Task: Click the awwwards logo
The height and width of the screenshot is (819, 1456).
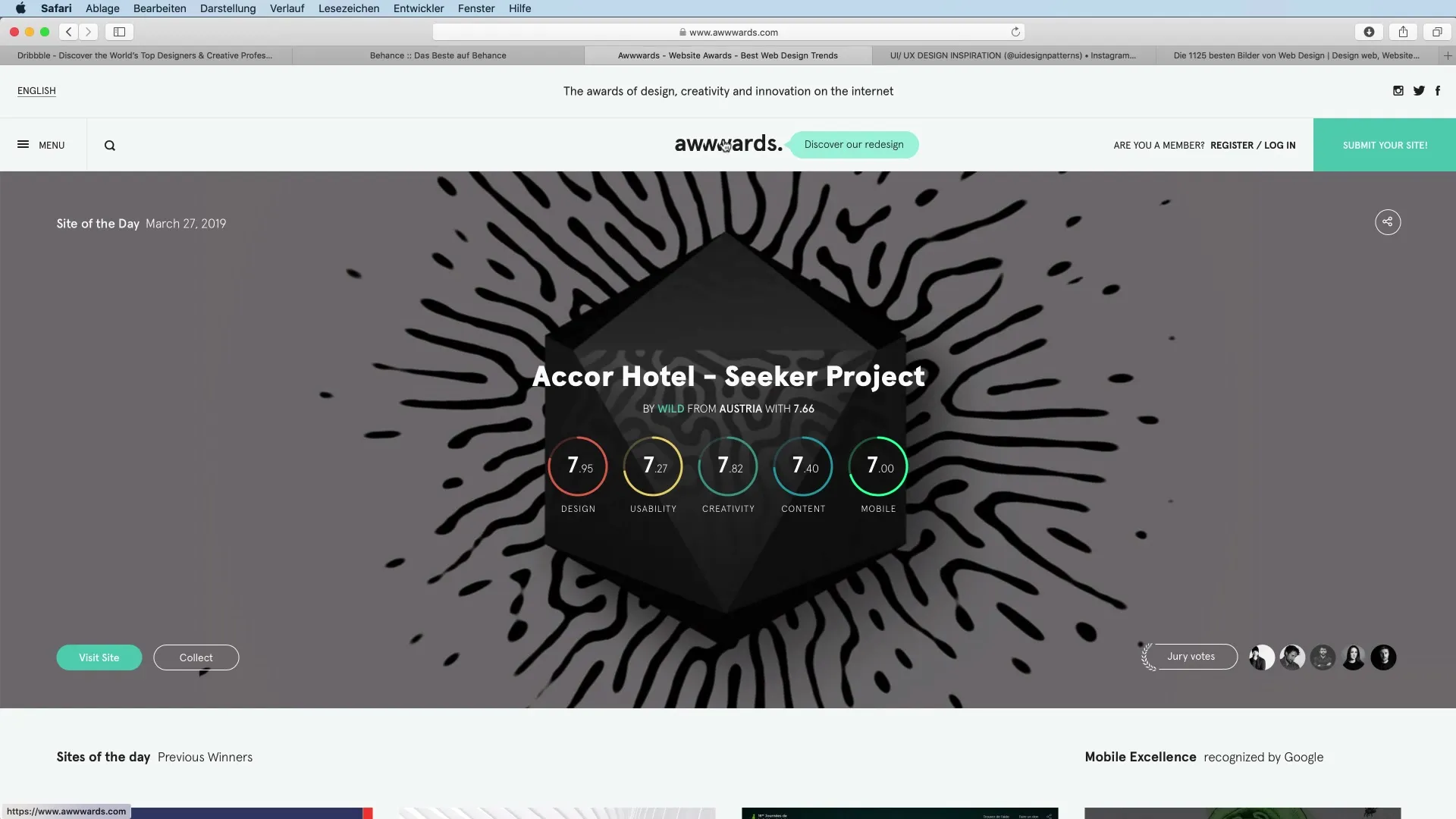Action: [728, 144]
